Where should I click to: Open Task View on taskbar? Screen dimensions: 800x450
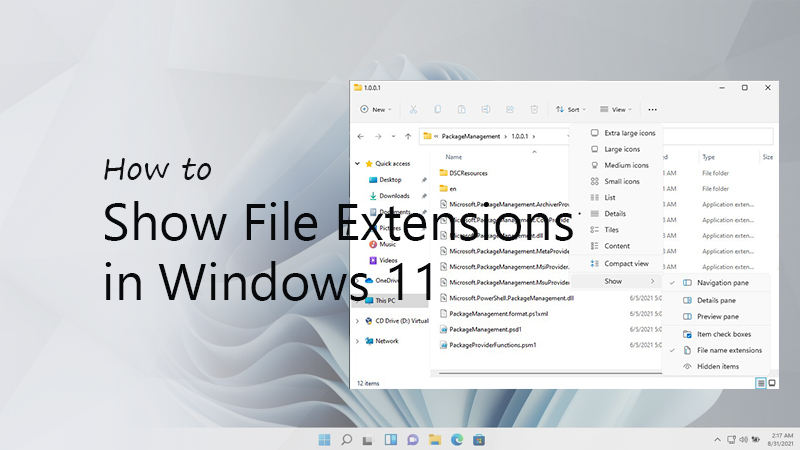click(x=368, y=439)
